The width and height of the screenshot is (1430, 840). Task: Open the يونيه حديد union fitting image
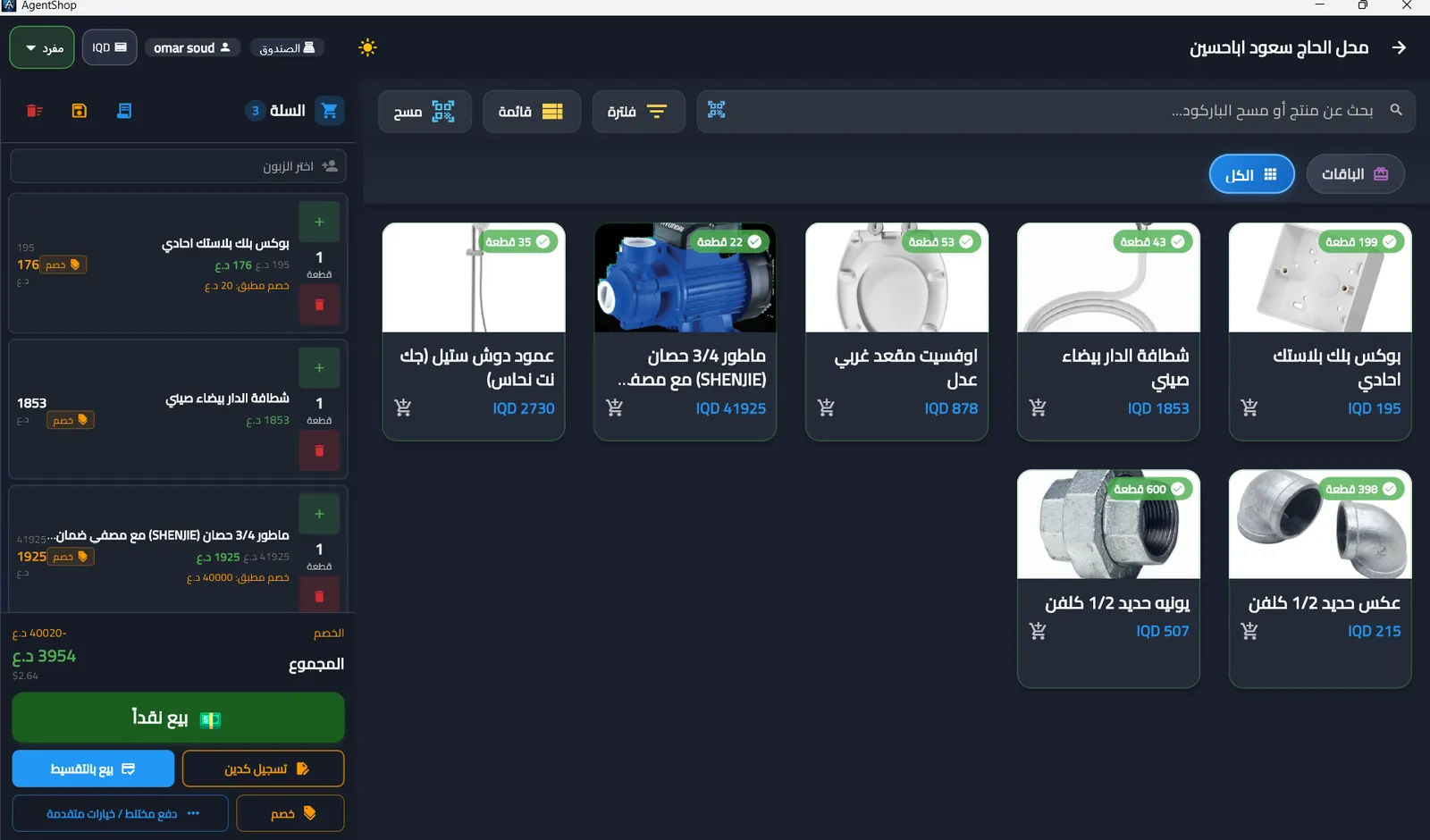pos(1108,525)
